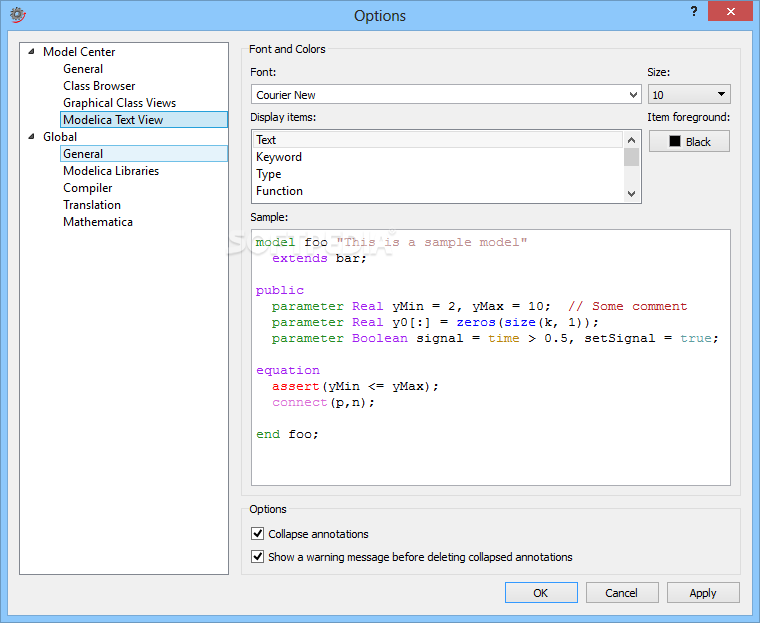Click the Cancel button

pos(622,592)
